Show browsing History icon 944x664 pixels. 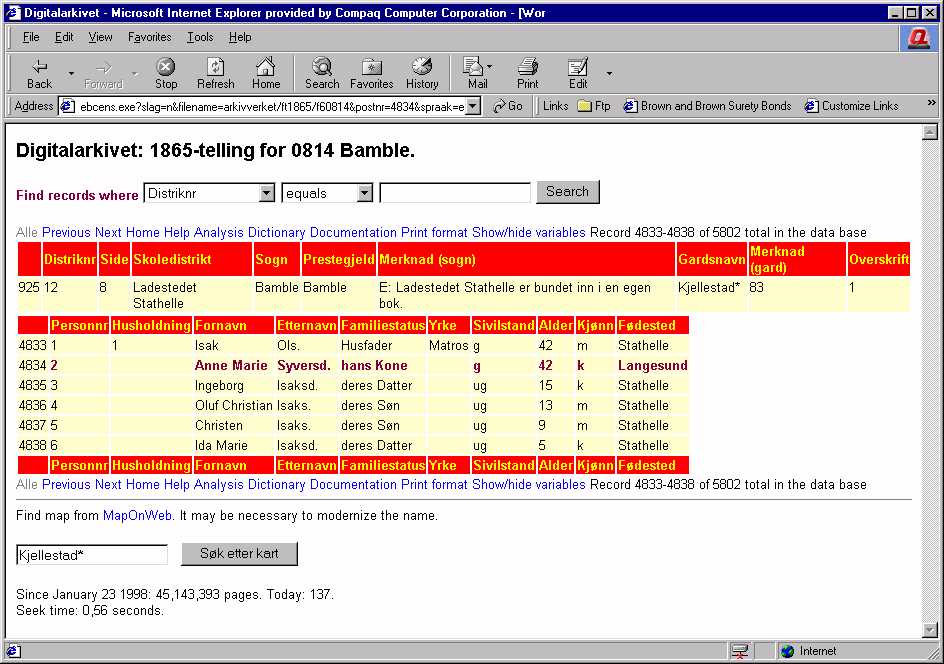coord(422,73)
